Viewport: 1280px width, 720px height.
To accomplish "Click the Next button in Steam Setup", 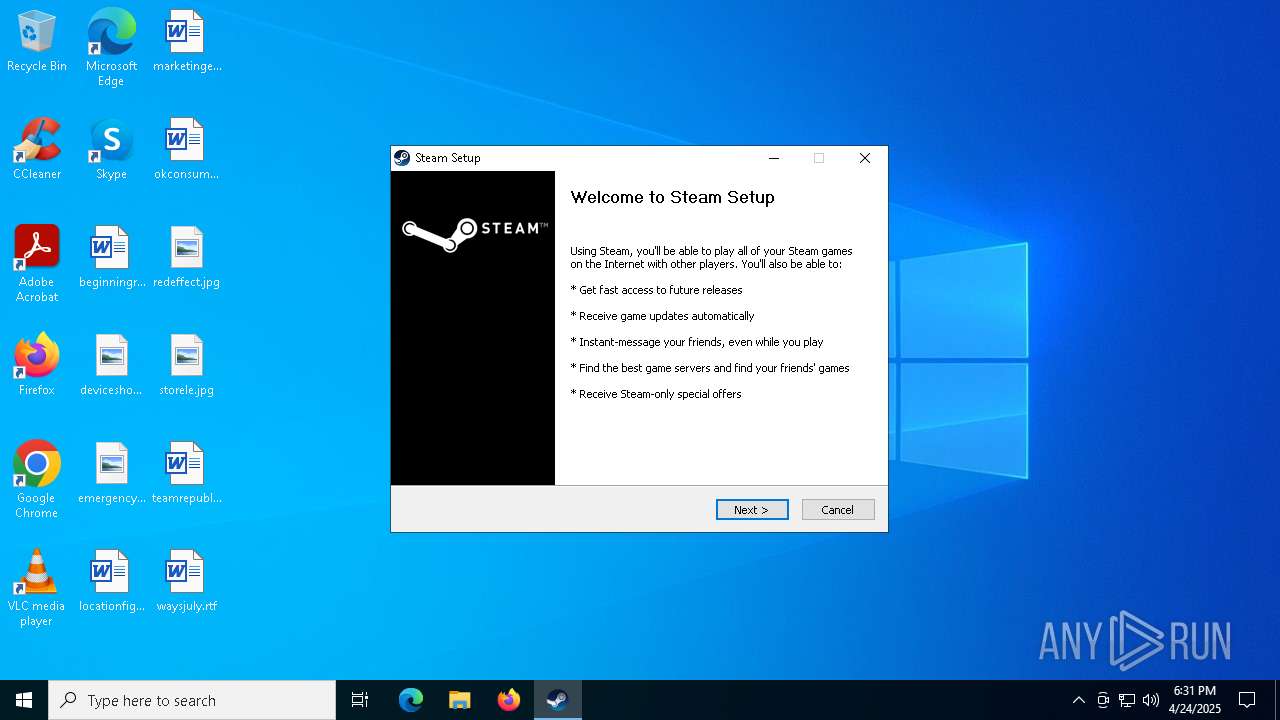I will pyautogui.click(x=752, y=510).
